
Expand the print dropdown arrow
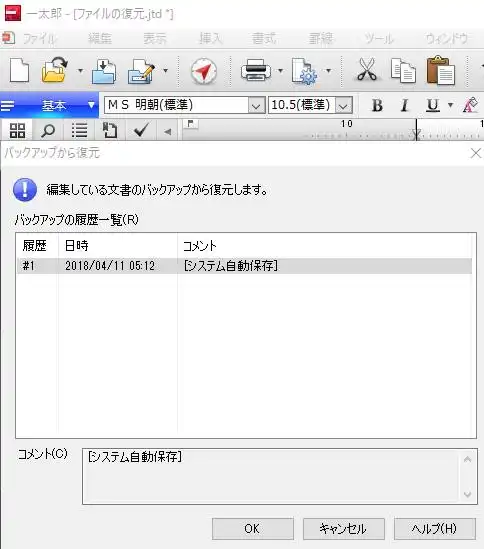280,71
